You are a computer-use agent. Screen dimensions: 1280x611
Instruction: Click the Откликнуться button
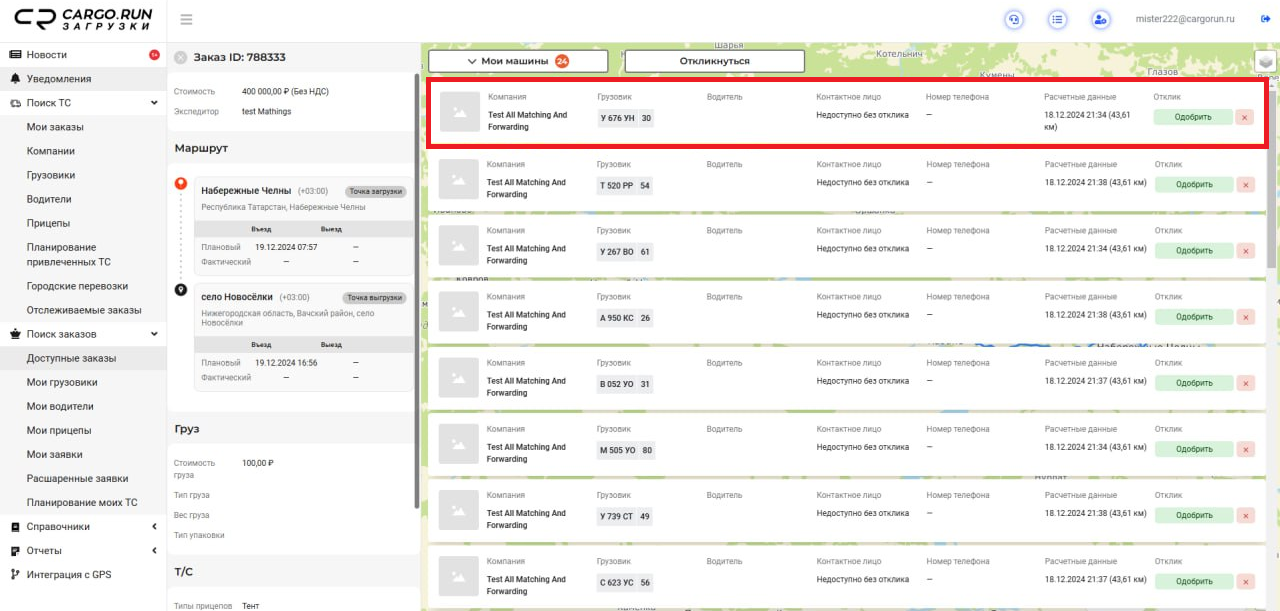714,61
